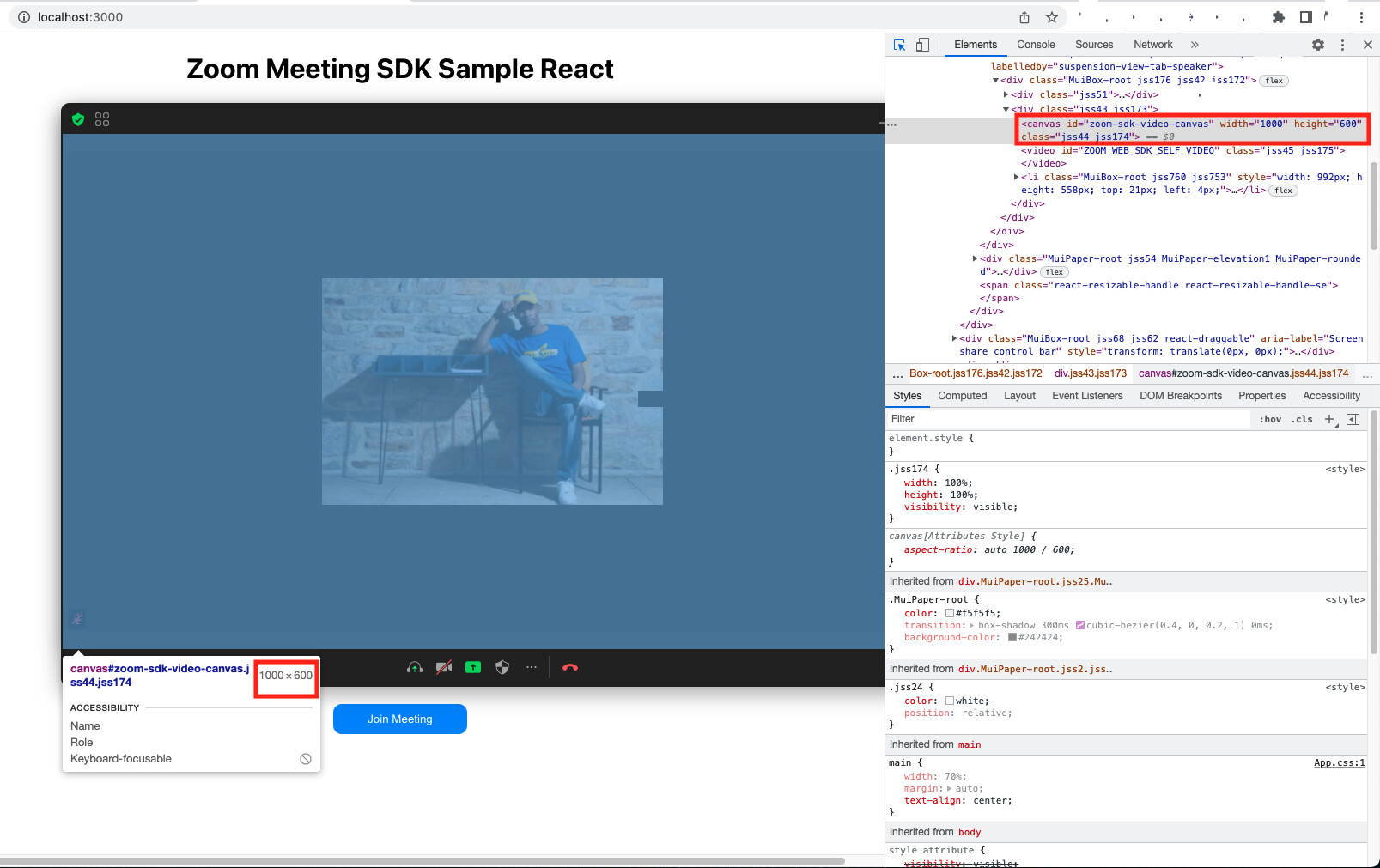Image resolution: width=1380 pixels, height=868 pixels.
Task: Click the ellipsis beside the selected canvas node
Action: coord(892,125)
